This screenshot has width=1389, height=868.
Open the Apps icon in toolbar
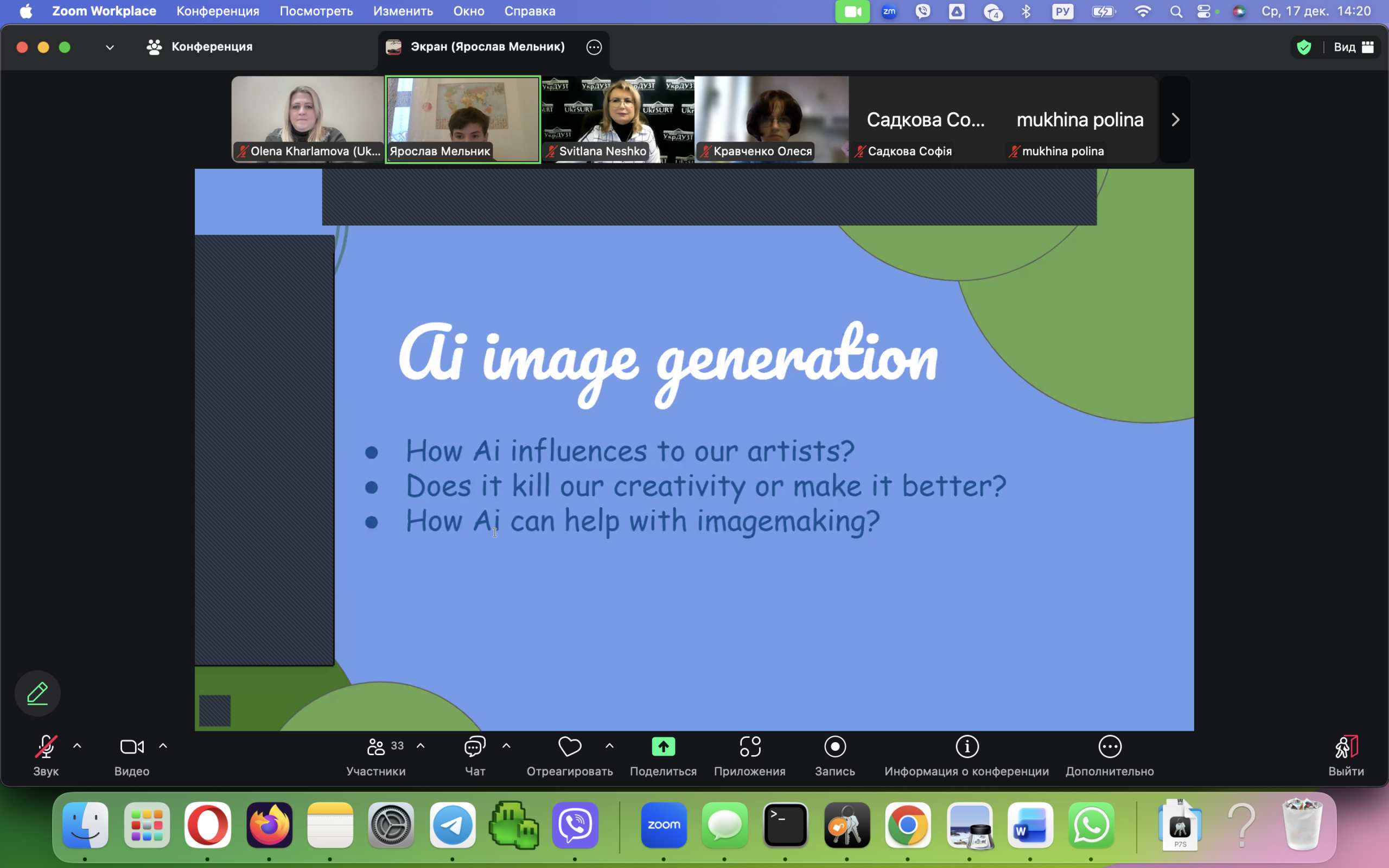pyautogui.click(x=750, y=747)
